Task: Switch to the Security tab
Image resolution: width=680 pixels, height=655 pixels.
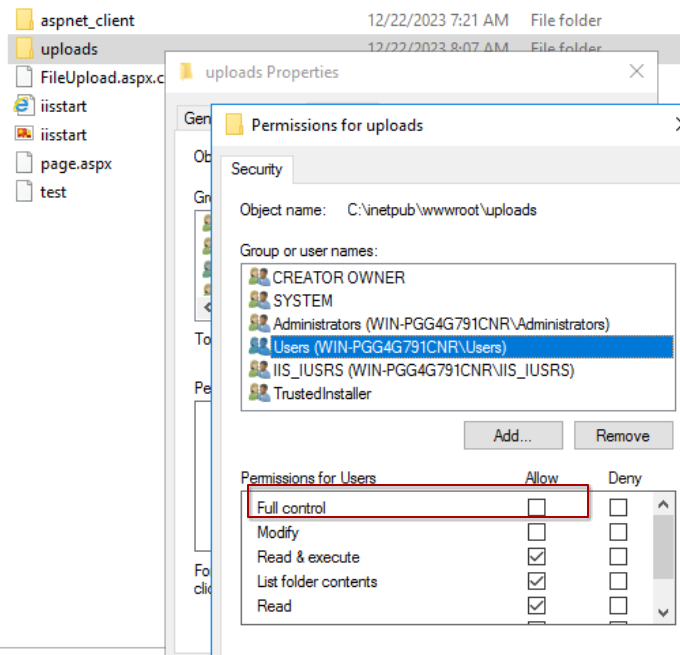Action: [256, 169]
